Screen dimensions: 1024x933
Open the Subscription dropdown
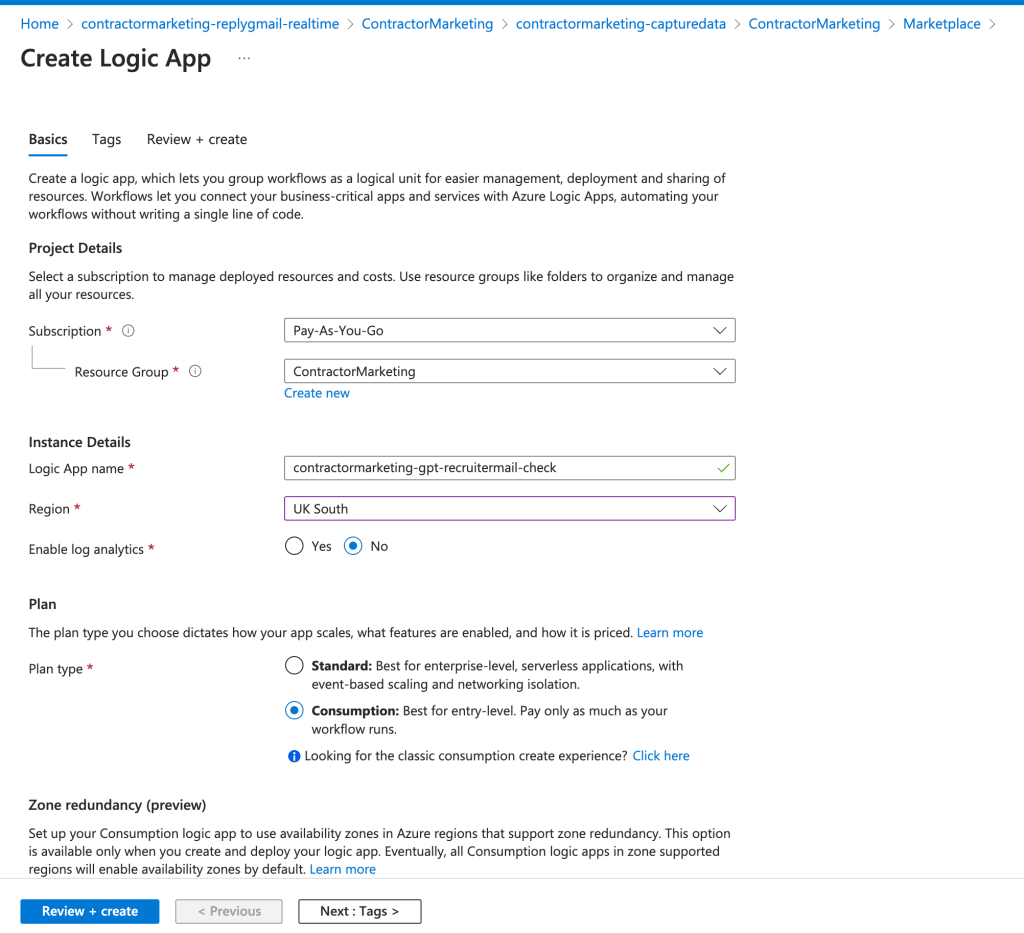click(x=509, y=330)
